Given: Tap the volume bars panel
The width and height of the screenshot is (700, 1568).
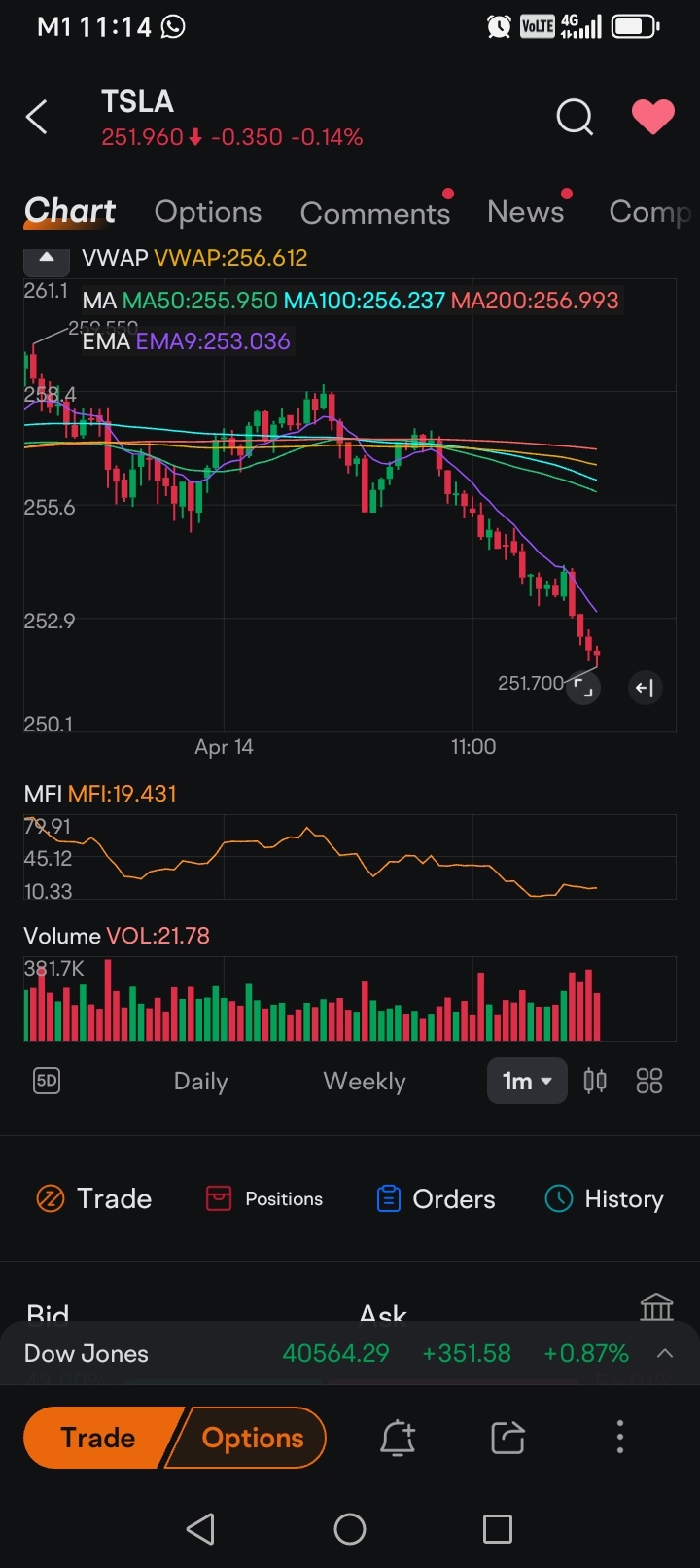Looking at the screenshot, I should (350, 999).
